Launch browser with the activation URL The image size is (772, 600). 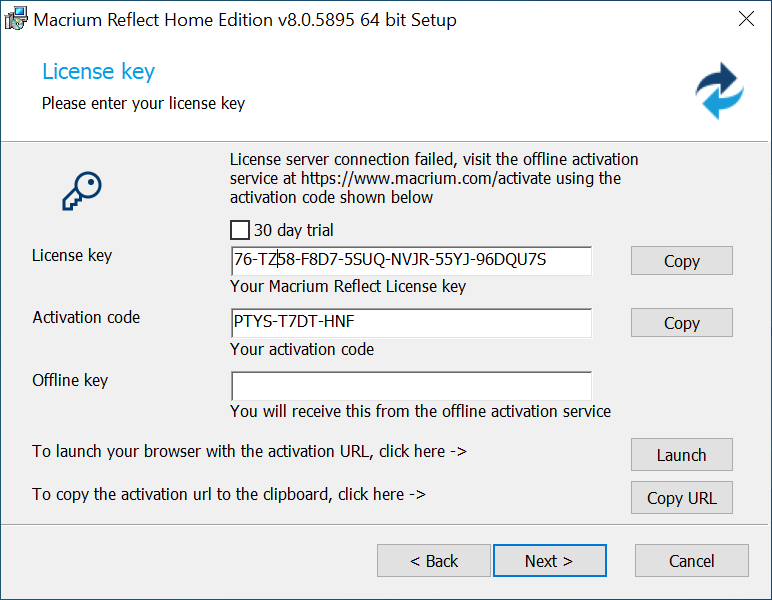(x=681, y=455)
